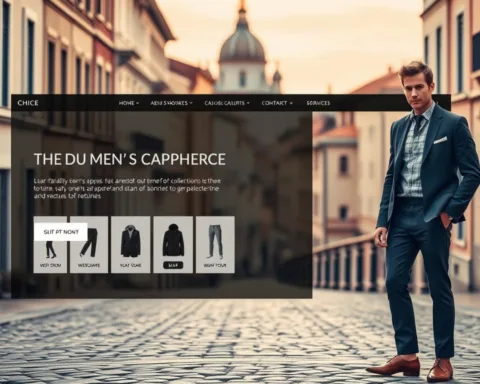The image size is (480, 384).
Task: Select the first product card with dark trousers
Action: 50,244
